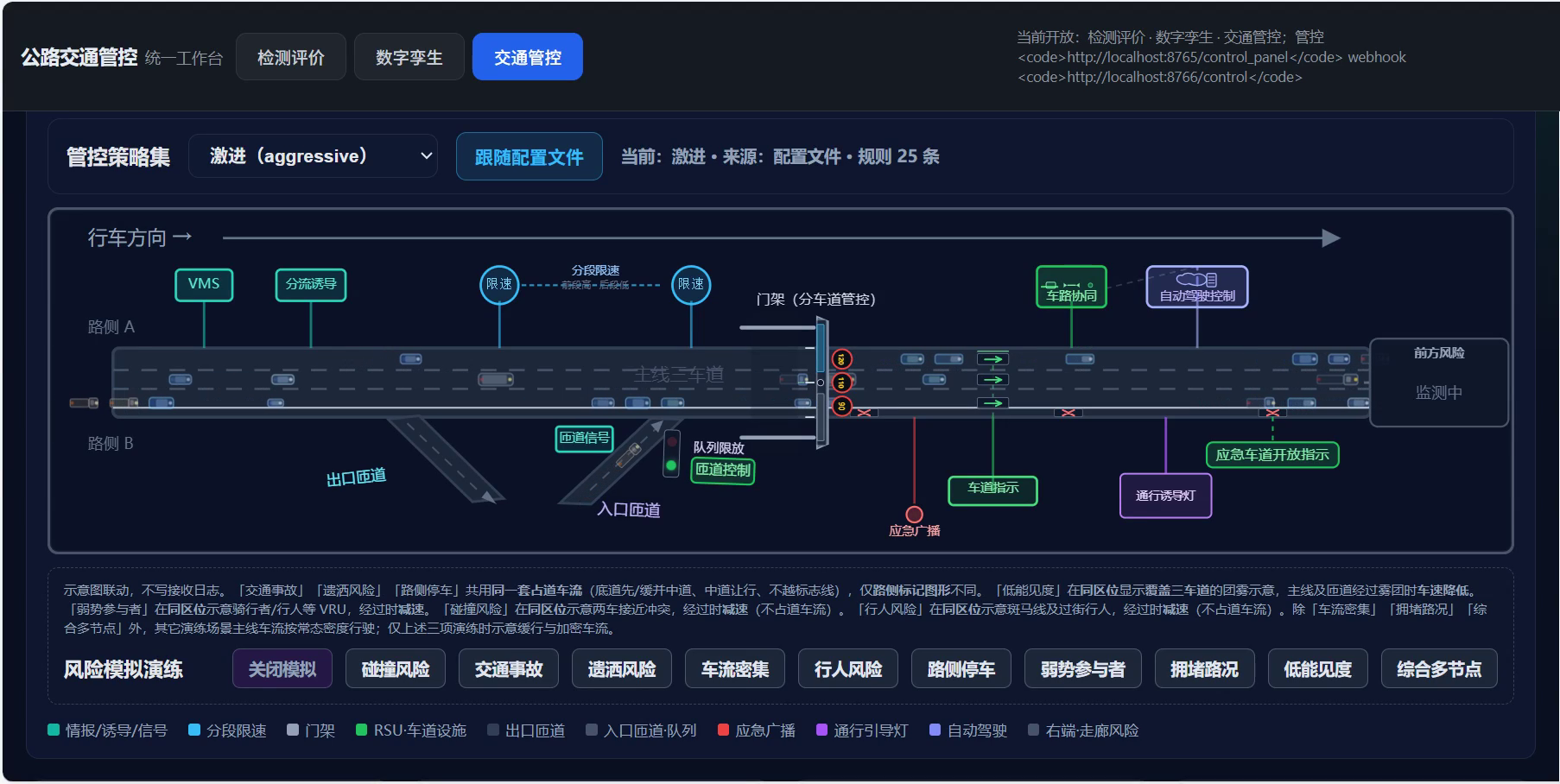
Task: Start the 综合多节点 drill
Action: 1439,669
